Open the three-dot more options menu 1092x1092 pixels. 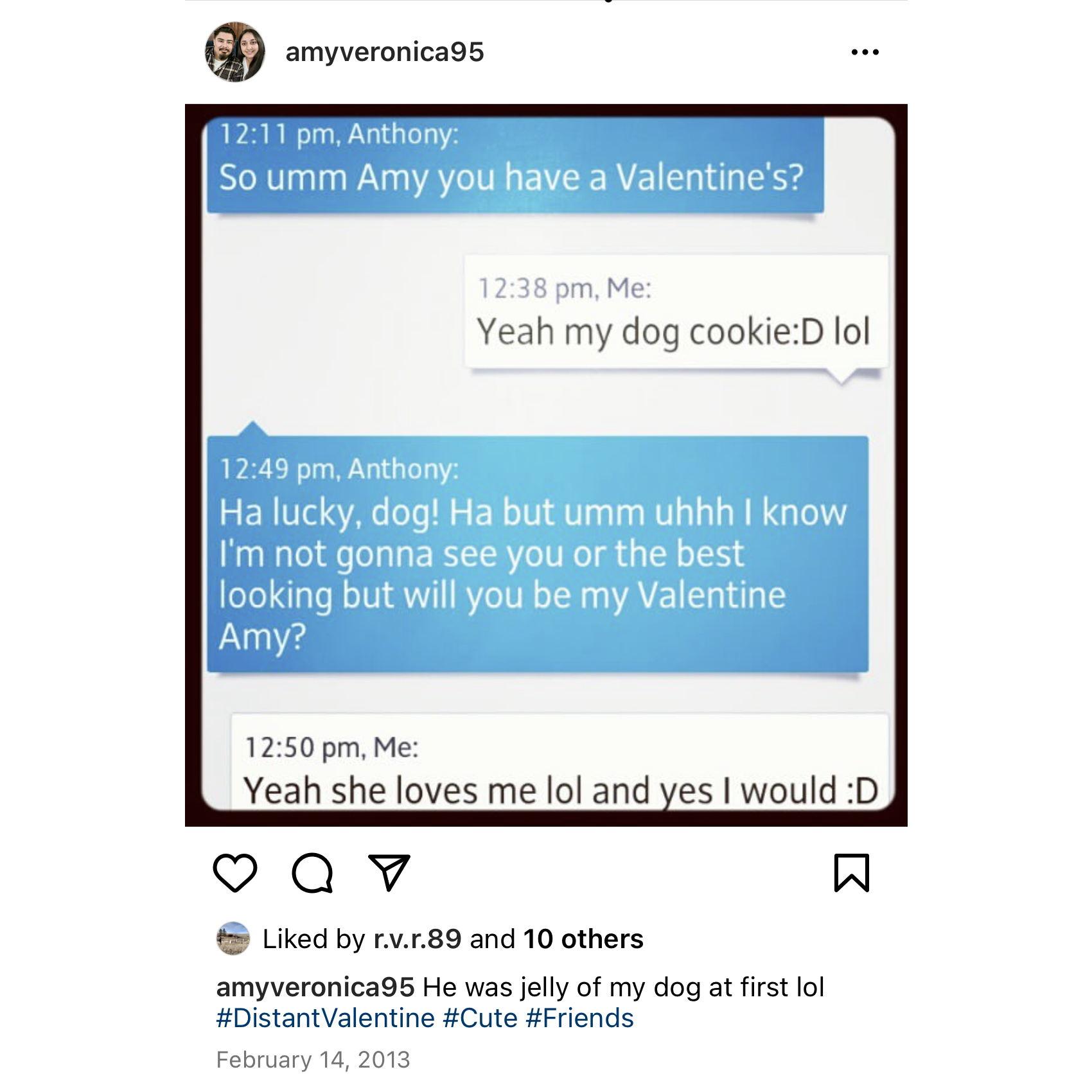tap(865, 52)
